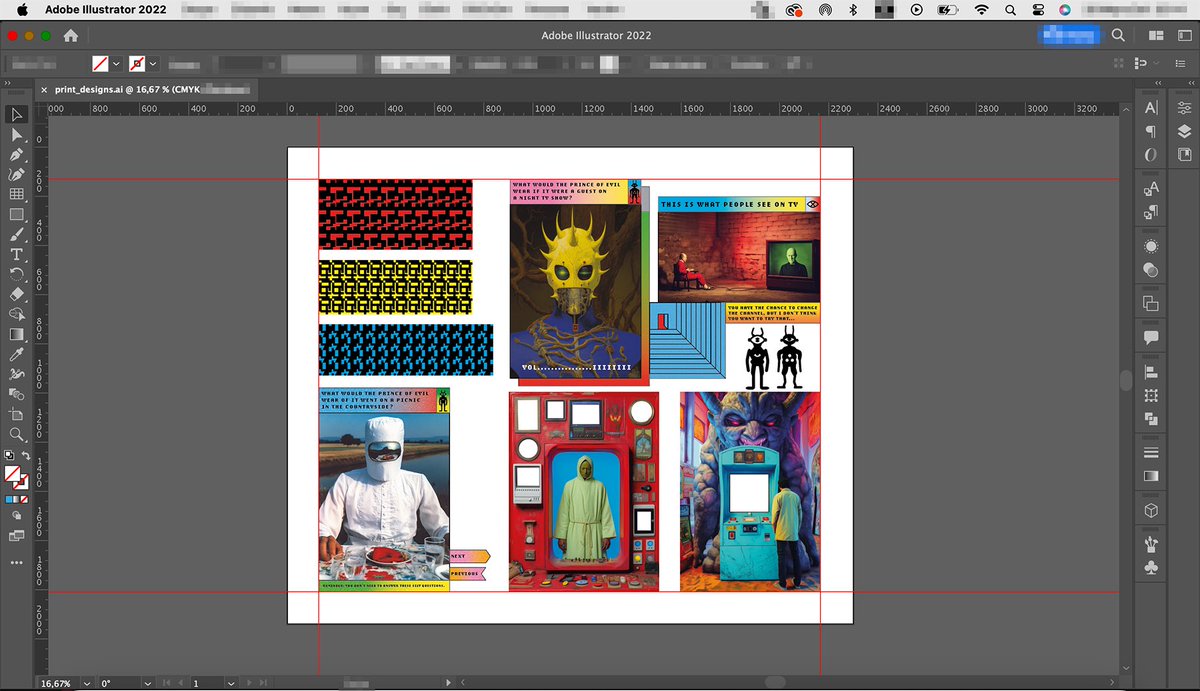Screen dimensions: 1200x691
Task: Close the print_designs.ai tab
Action: coord(44,89)
